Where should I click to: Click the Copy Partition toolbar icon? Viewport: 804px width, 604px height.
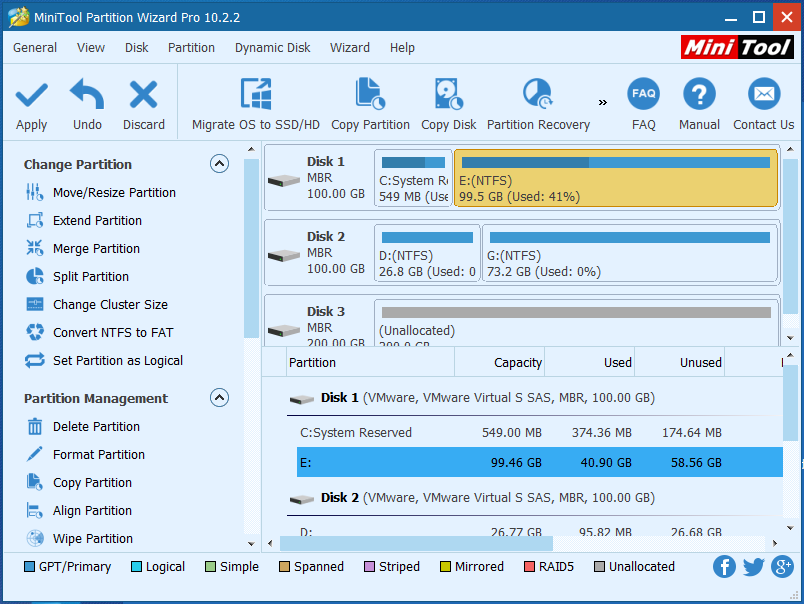(370, 94)
